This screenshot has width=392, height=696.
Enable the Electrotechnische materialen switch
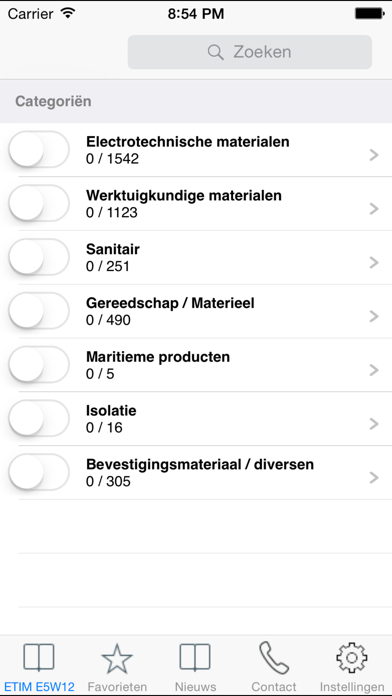point(39,149)
